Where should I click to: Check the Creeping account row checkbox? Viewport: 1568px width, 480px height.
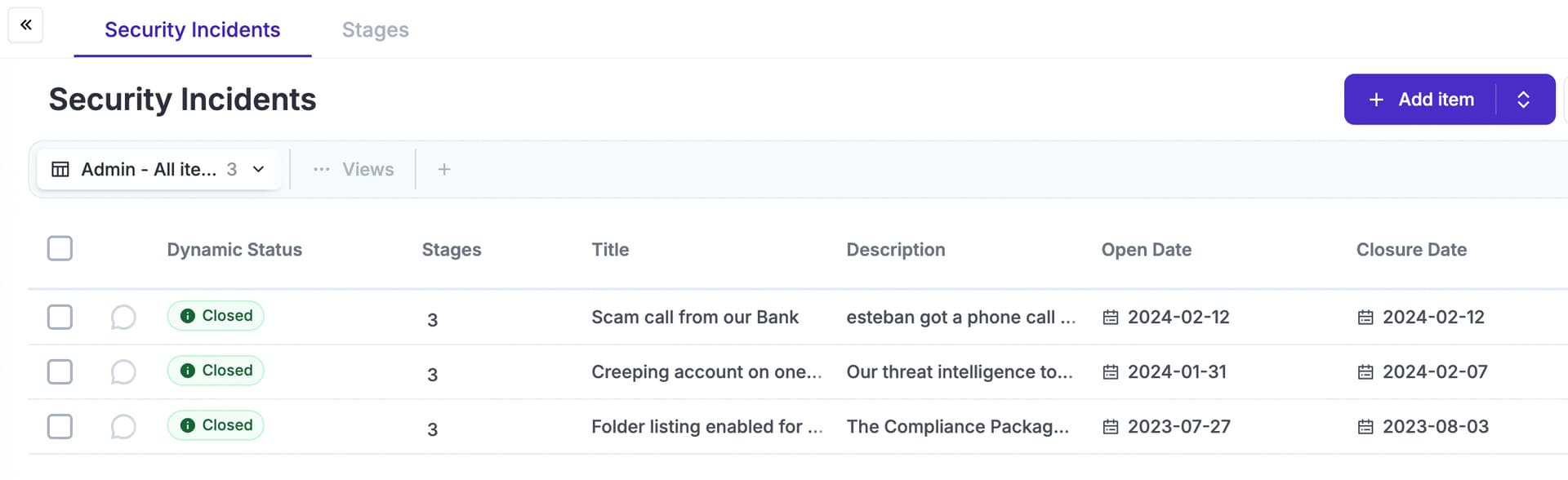[x=60, y=371]
